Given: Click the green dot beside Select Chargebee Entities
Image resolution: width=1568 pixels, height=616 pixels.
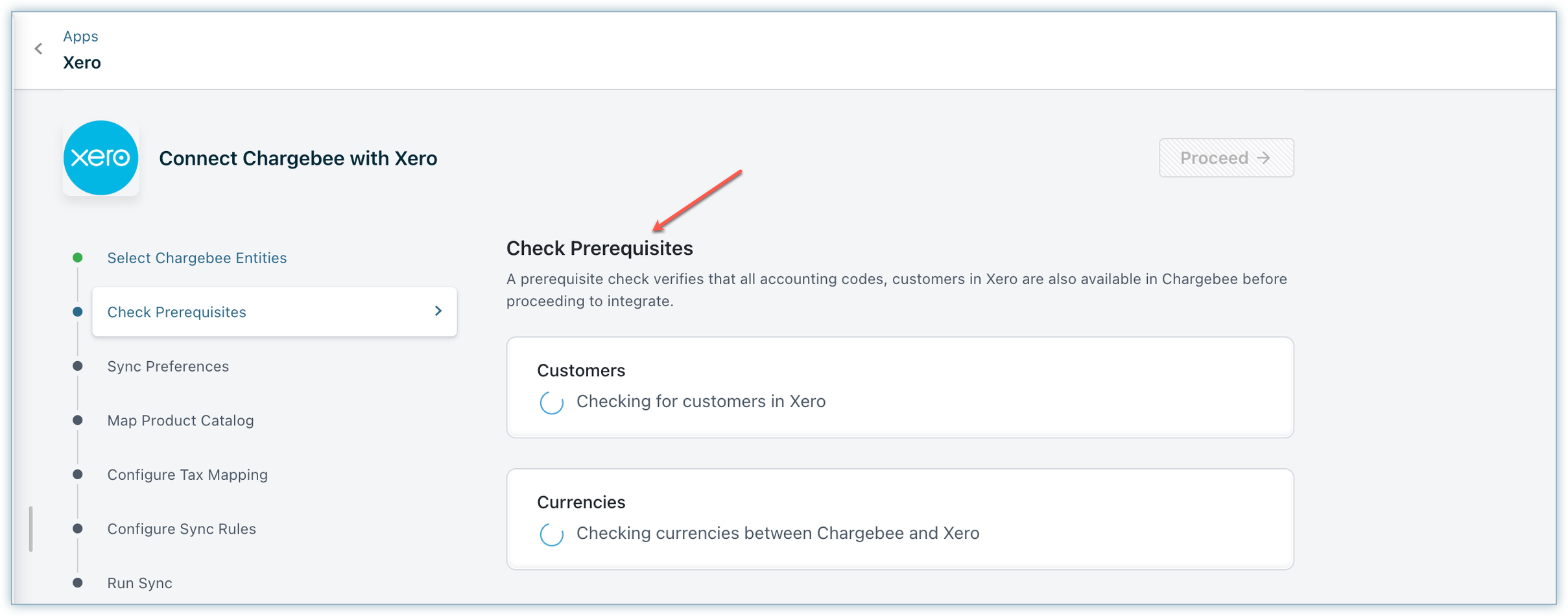Looking at the screenshot, I should [x=78, y=257].
